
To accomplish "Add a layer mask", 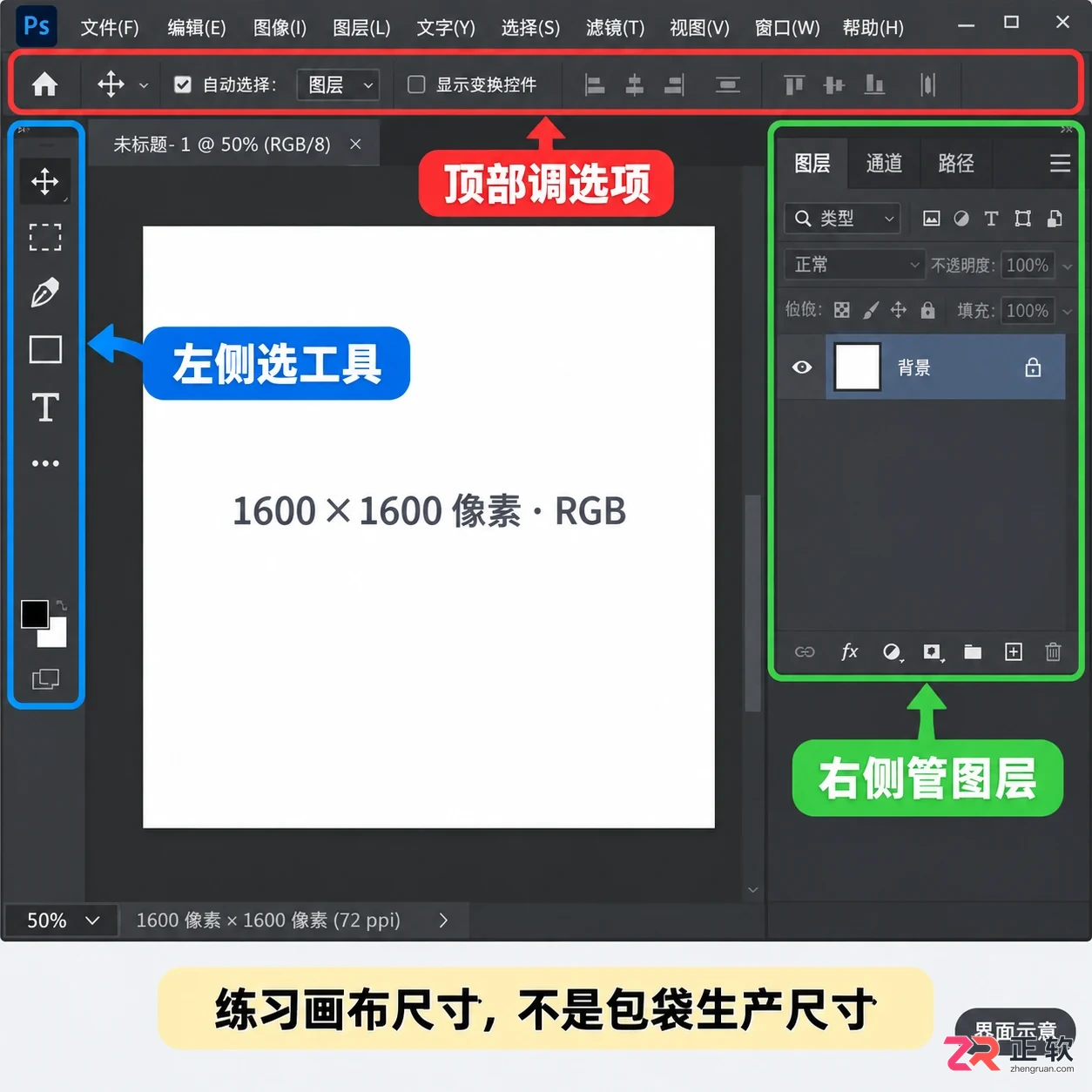I will tap(933, 652).
